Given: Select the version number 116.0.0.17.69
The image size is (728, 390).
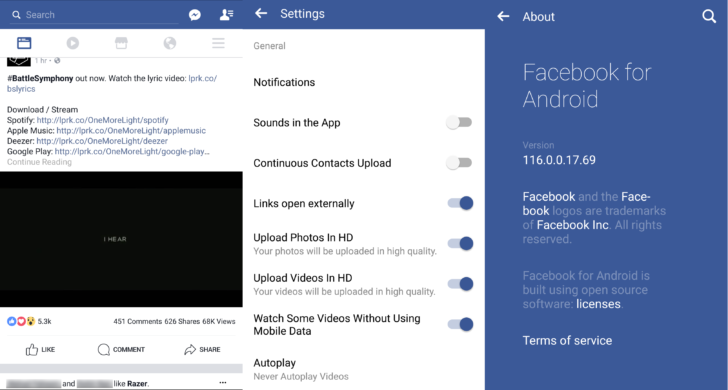Looking at the screenshot, I should click(x=559, y=160).
